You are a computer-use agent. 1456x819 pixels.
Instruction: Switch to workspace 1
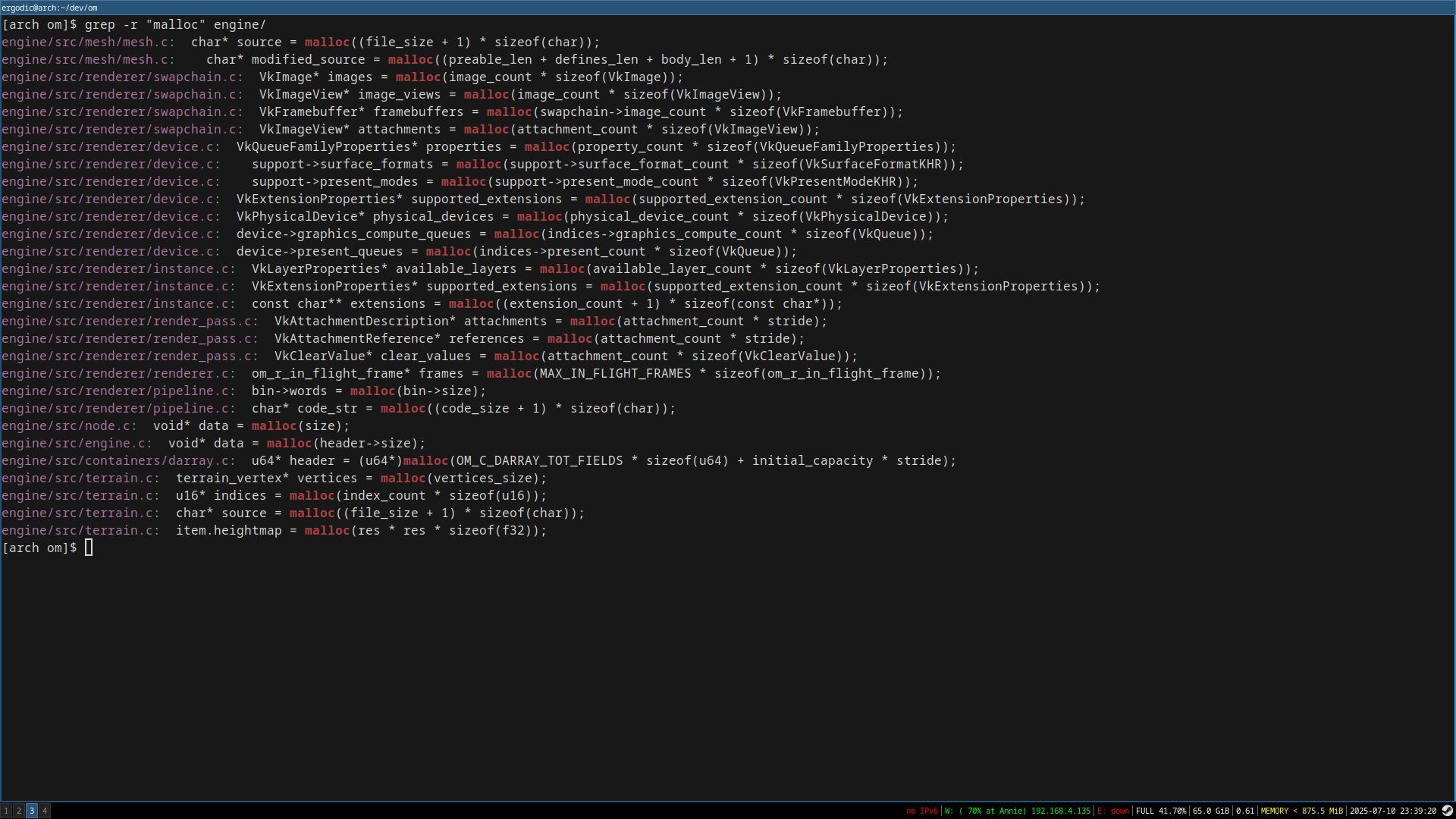click(6, 811)
